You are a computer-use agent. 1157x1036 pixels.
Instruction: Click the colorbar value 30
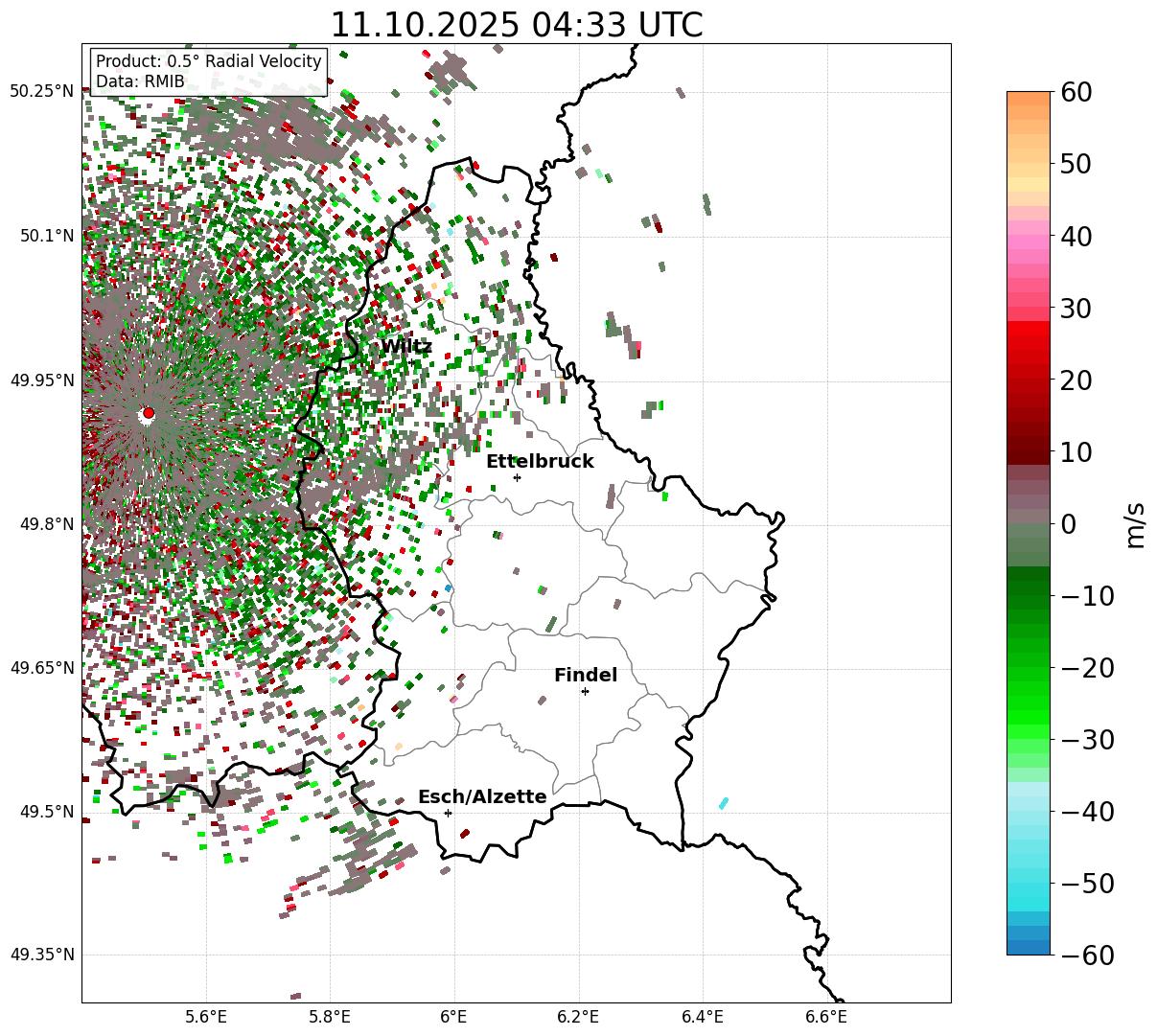pyautogui.click(x=1075, y=308)
